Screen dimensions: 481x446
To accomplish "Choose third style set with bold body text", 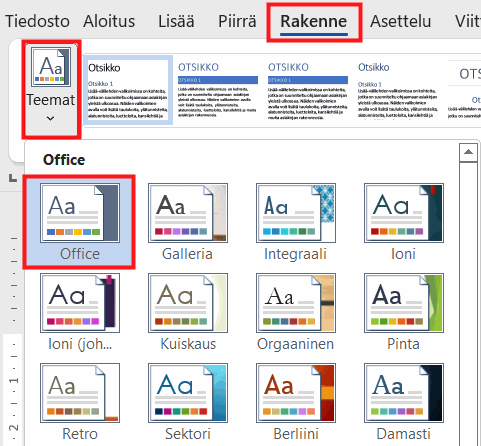I will 308,90.
